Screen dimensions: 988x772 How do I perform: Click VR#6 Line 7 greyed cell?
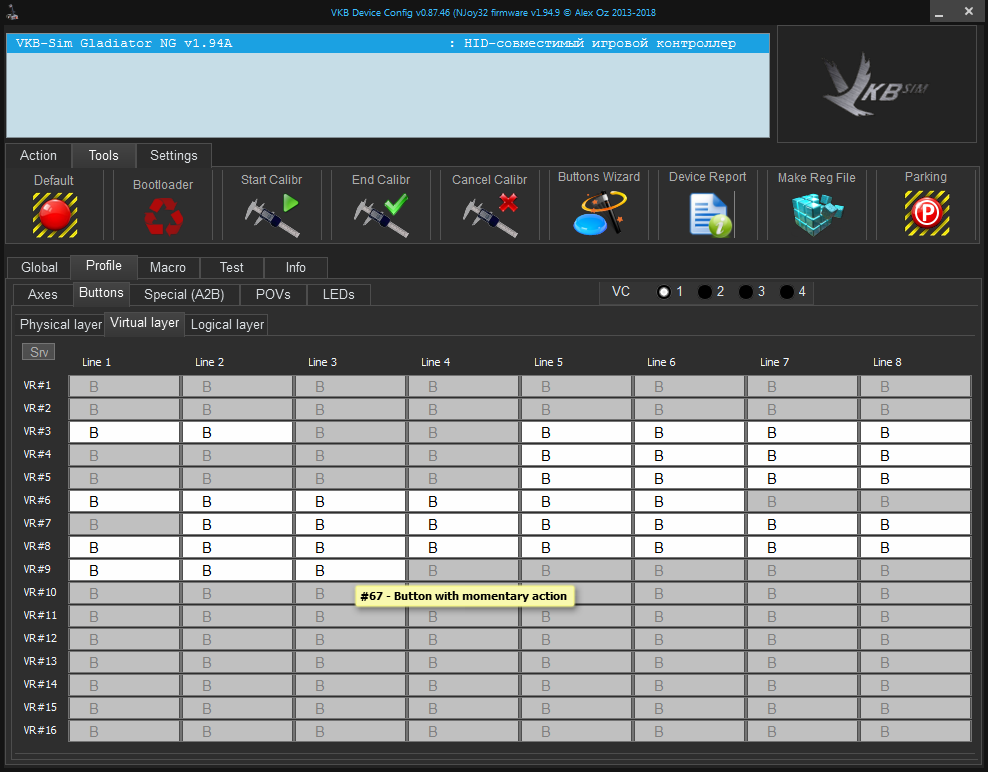pos(802,501)
